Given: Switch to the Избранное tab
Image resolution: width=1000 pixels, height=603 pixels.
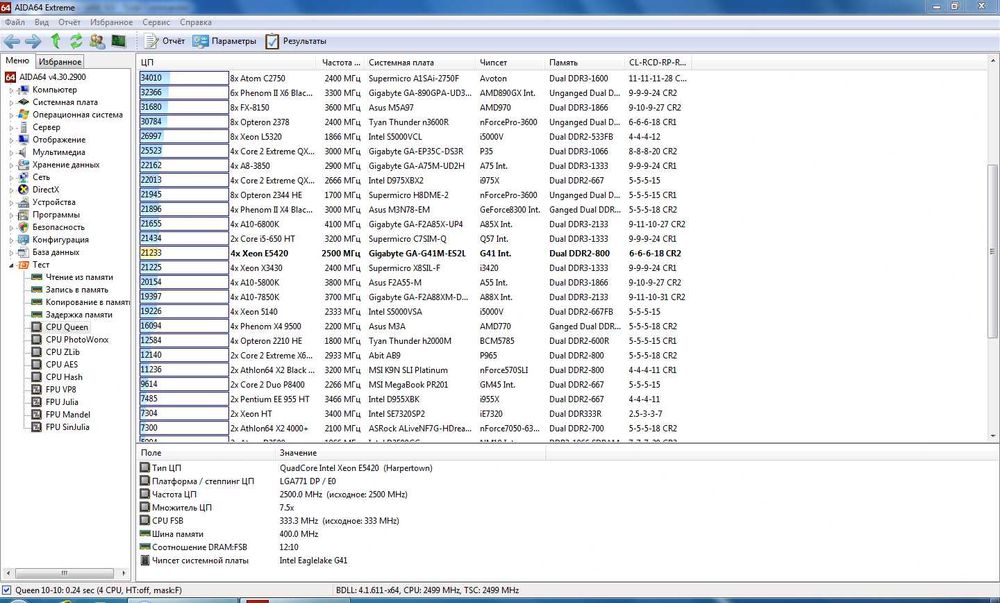Looking at the screenshot, I should 60,62.
